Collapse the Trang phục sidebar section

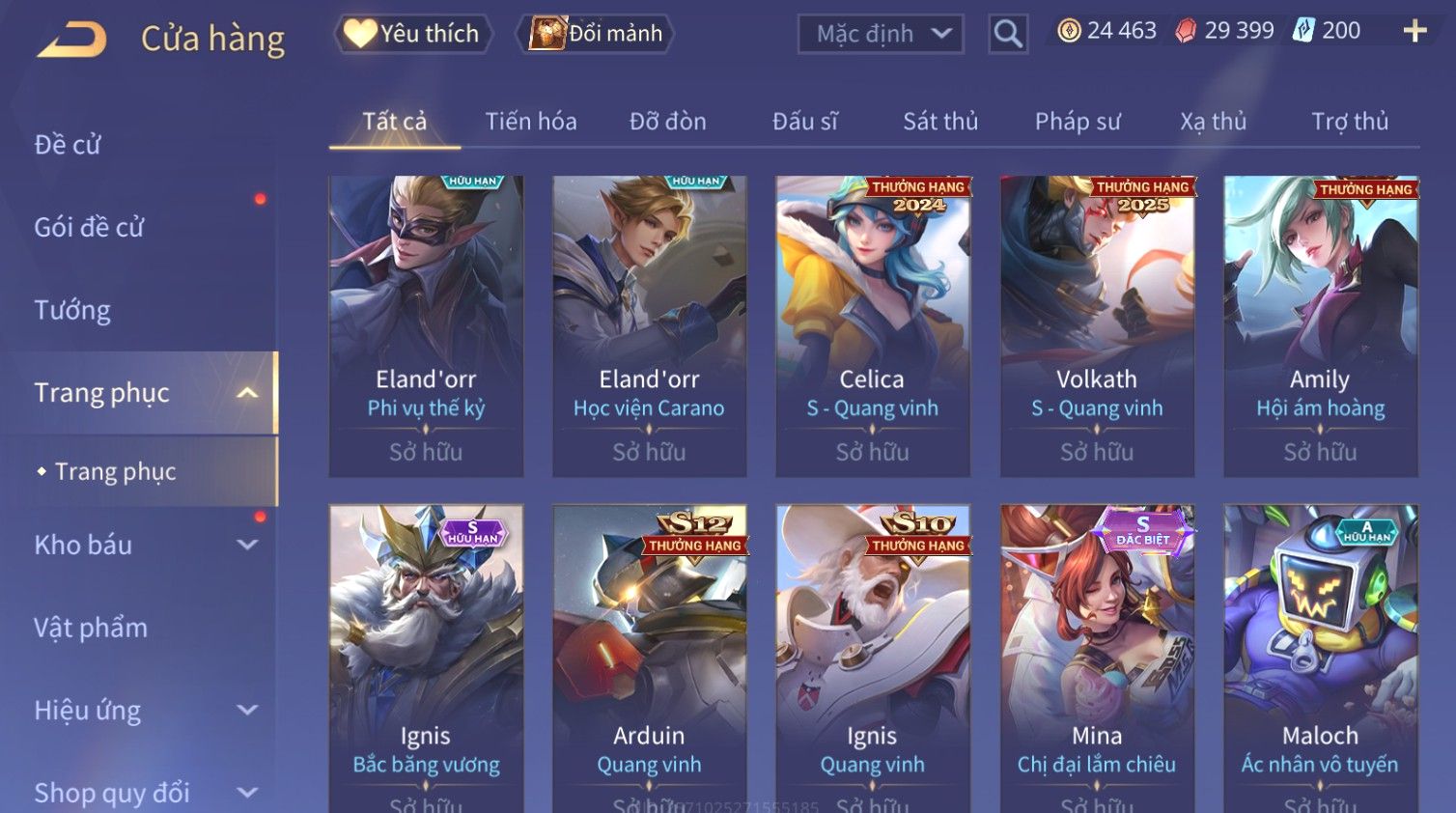coord(247,393)
